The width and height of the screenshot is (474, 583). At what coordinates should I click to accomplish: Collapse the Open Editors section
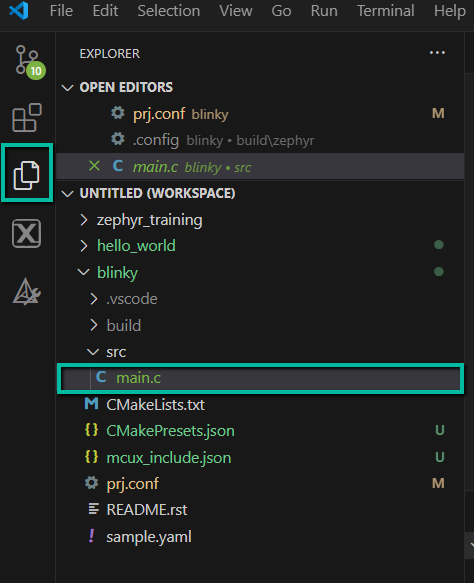(x=67, y=88)
